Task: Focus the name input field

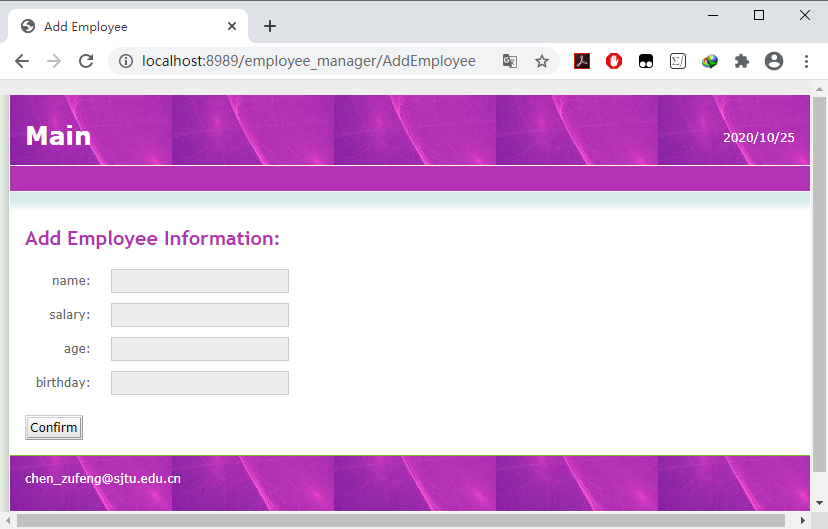Action: [200, 281]
